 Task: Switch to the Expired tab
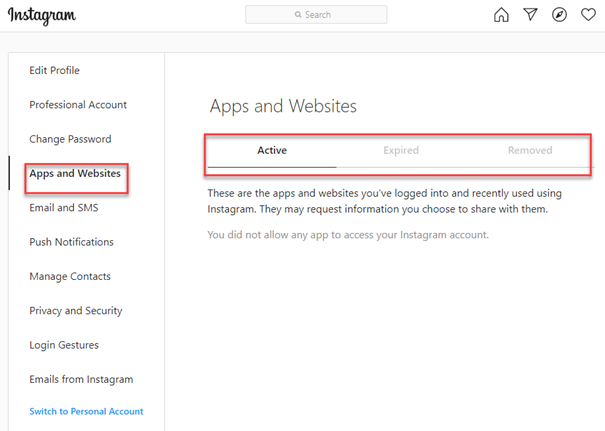401,150
